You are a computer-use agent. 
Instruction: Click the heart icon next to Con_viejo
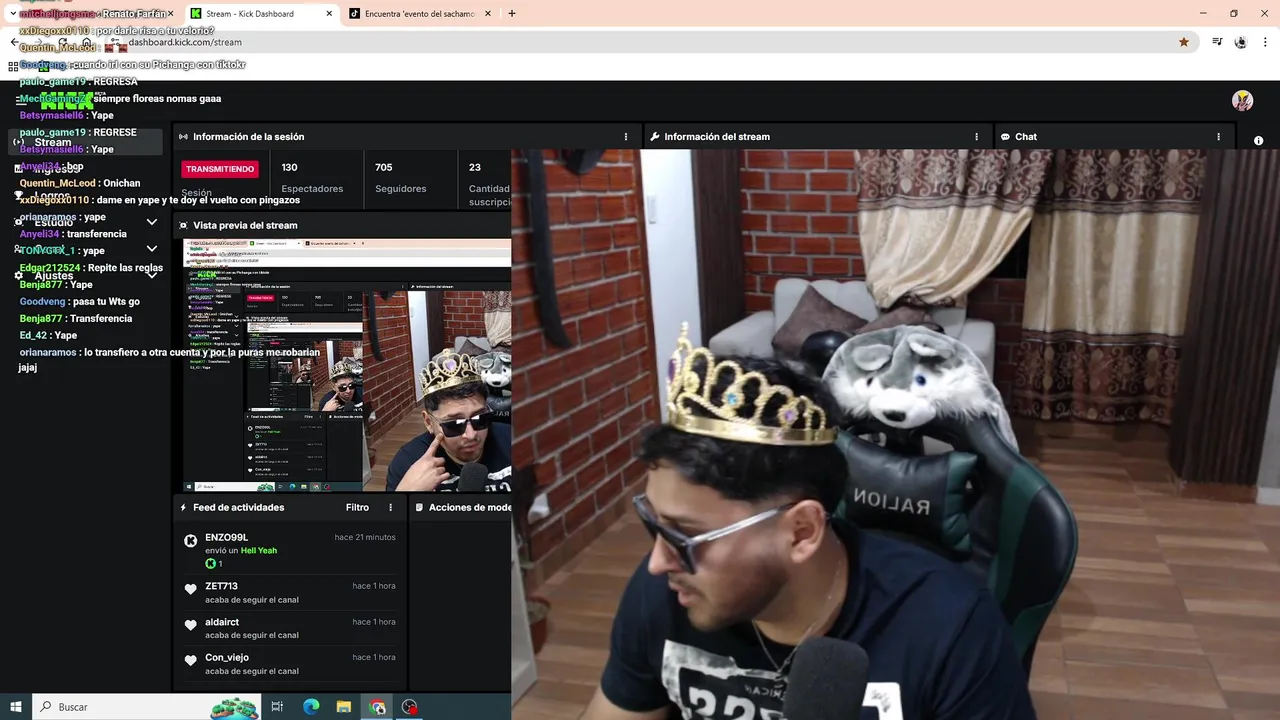(191, 661)
